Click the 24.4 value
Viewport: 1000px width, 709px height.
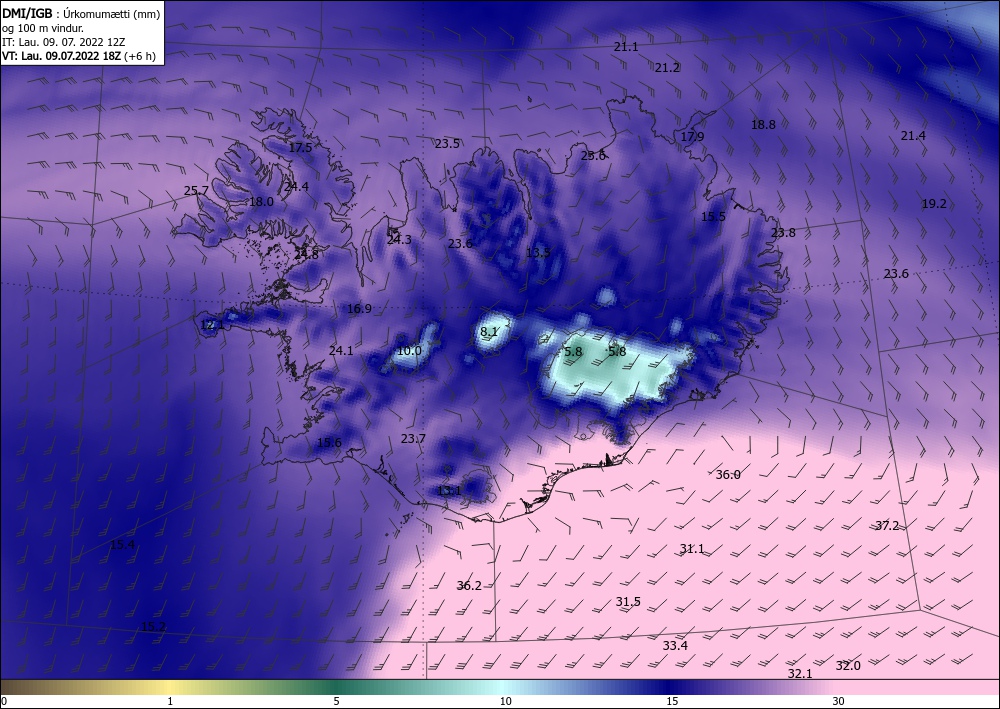[x=296, y=187]
